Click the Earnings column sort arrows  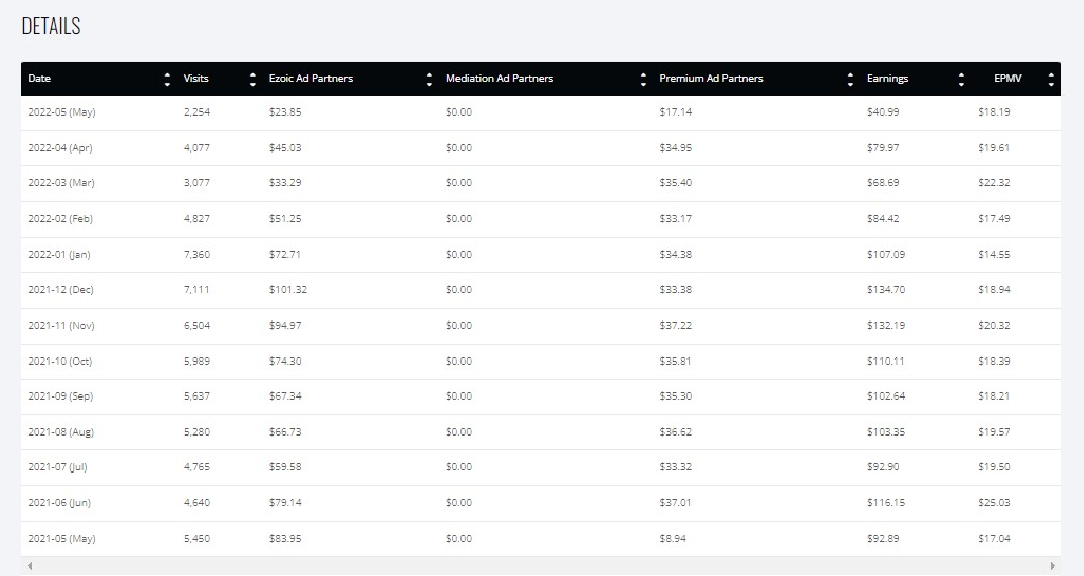point(961,79)
